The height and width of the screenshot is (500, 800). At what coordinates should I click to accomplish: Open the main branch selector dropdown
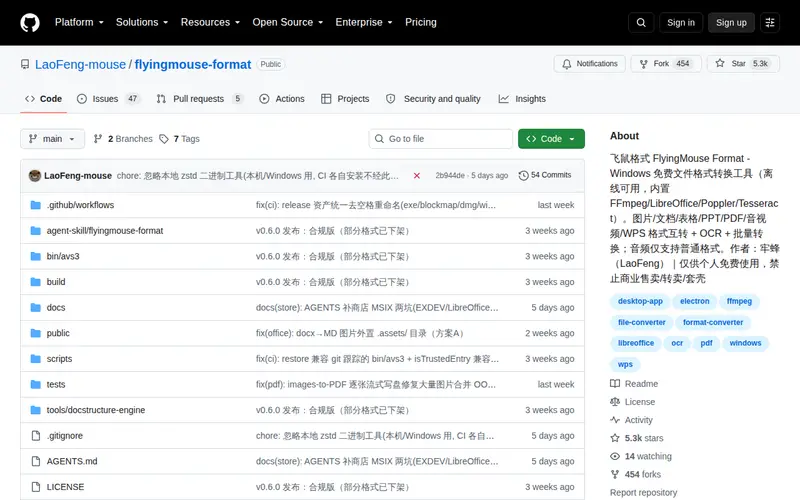point(53,139)
